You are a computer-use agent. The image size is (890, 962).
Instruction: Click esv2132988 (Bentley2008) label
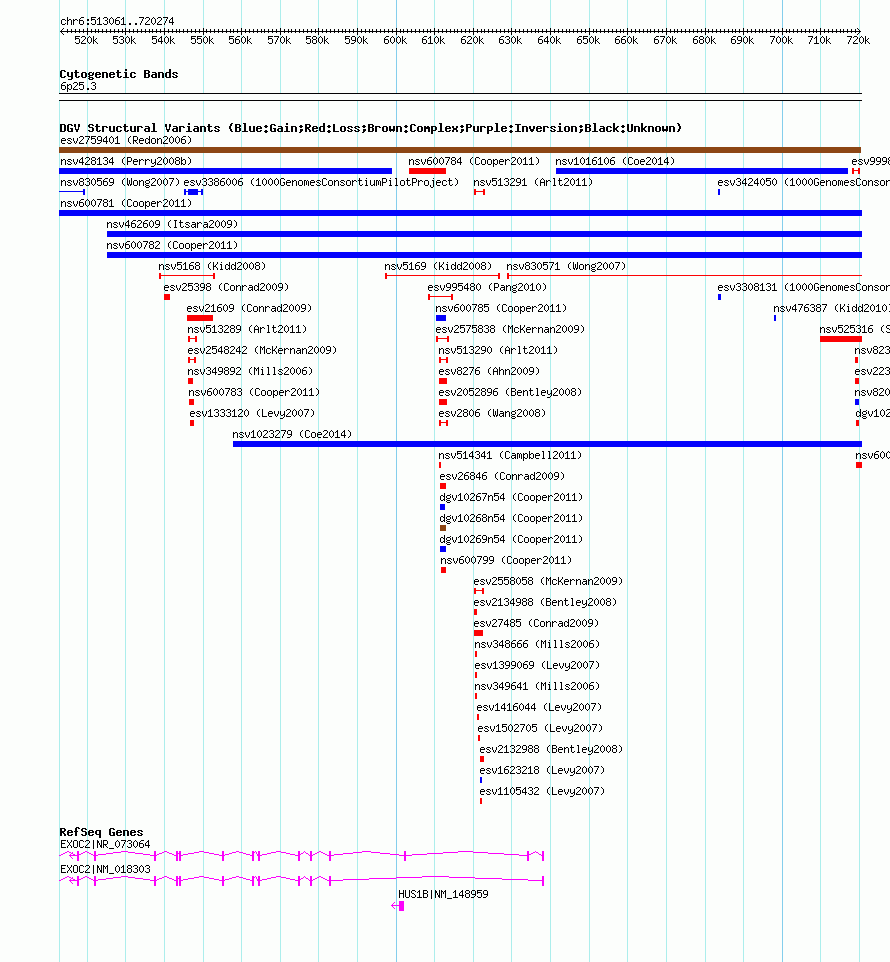(x=551, y=749)
